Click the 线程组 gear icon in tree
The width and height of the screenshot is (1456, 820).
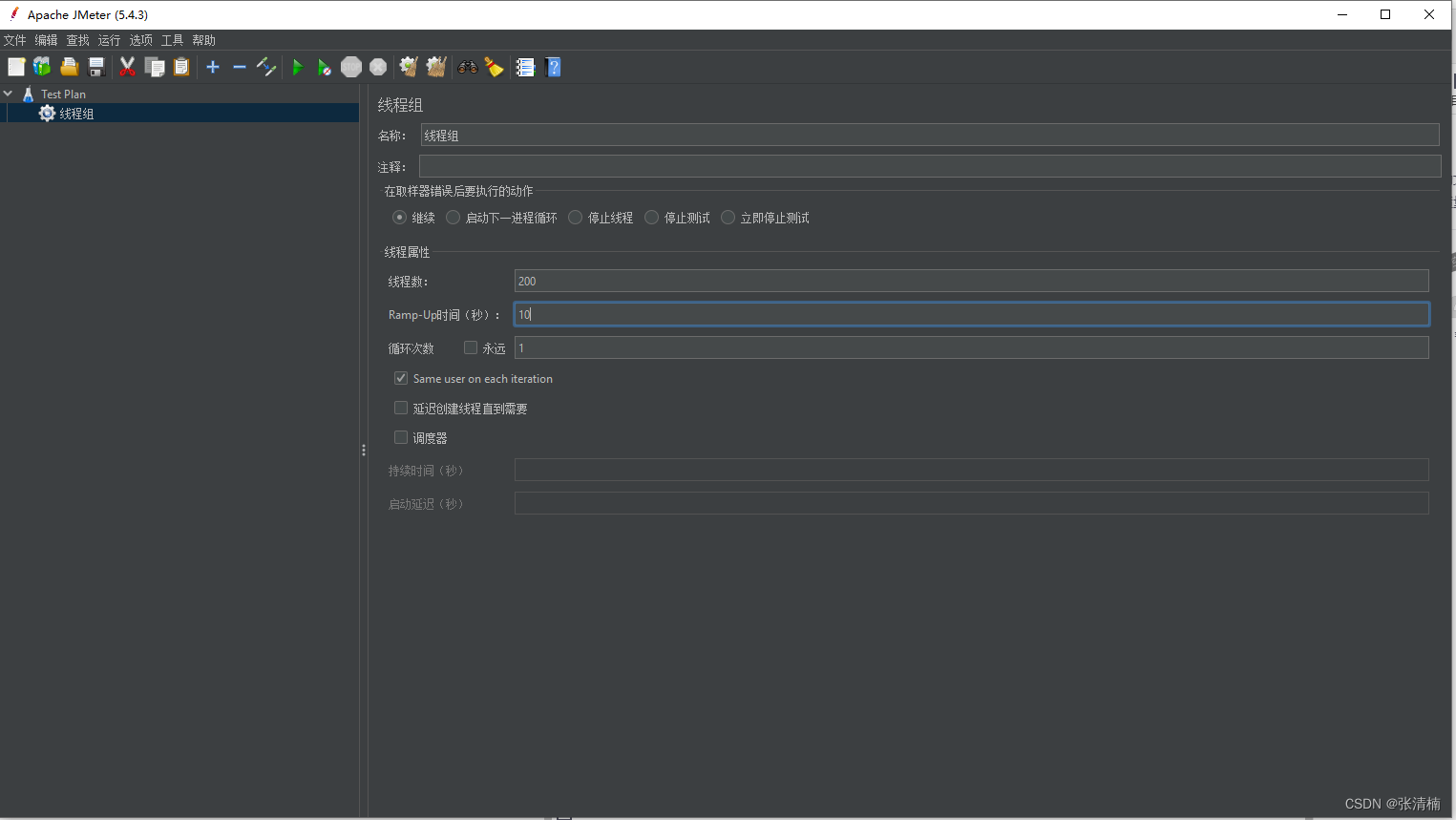click(47, 113)
